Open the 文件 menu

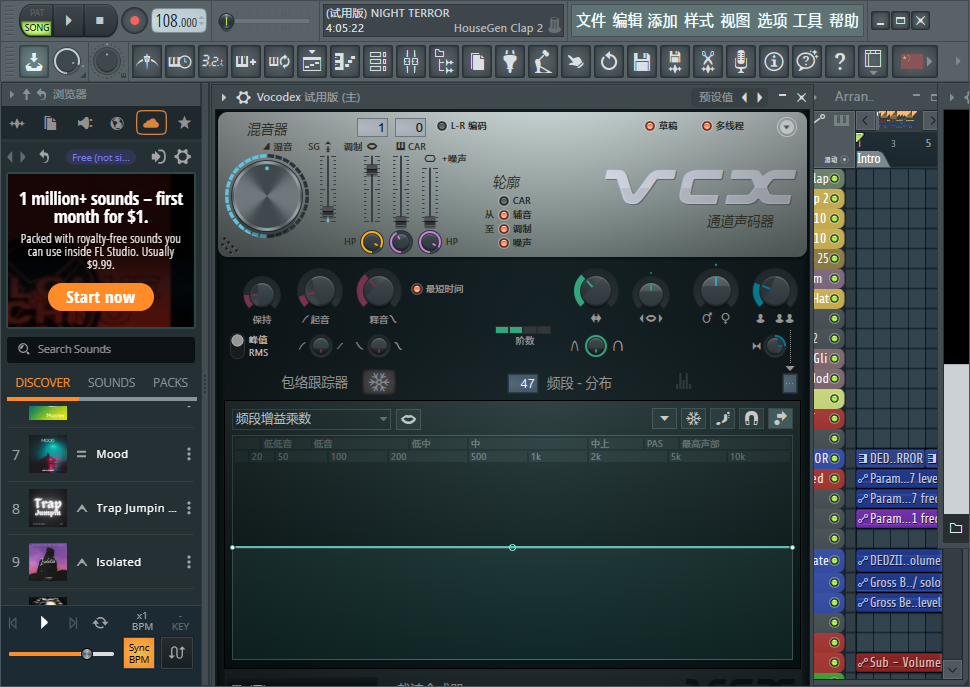coord(591,21)
